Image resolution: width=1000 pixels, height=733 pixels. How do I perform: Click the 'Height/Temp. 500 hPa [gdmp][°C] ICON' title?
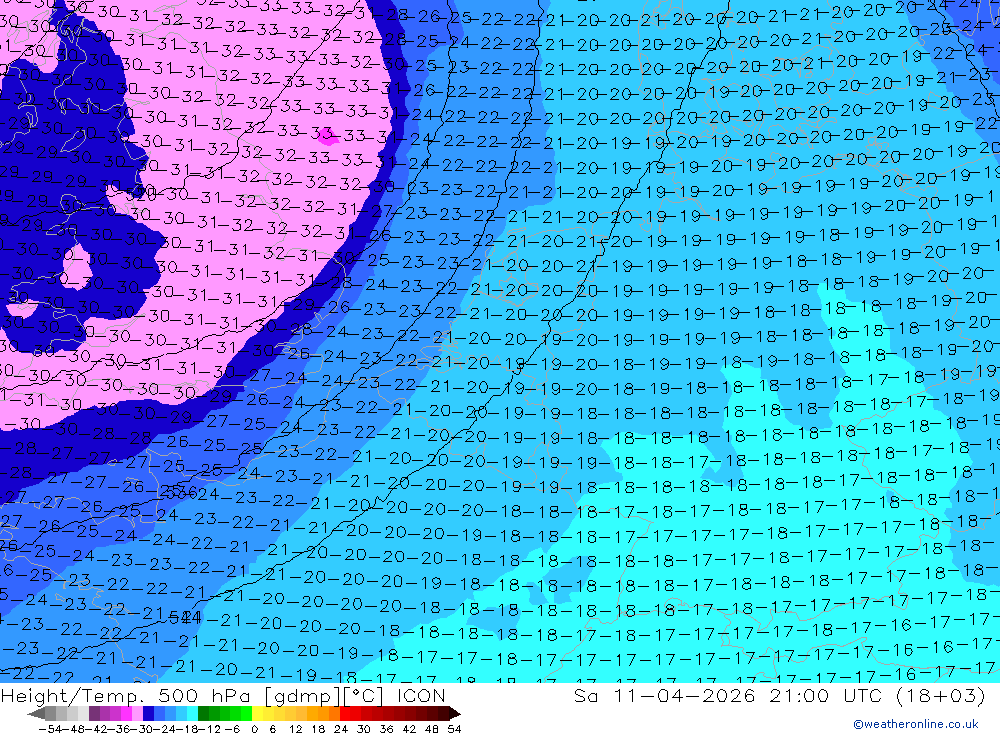click(223, 695)
